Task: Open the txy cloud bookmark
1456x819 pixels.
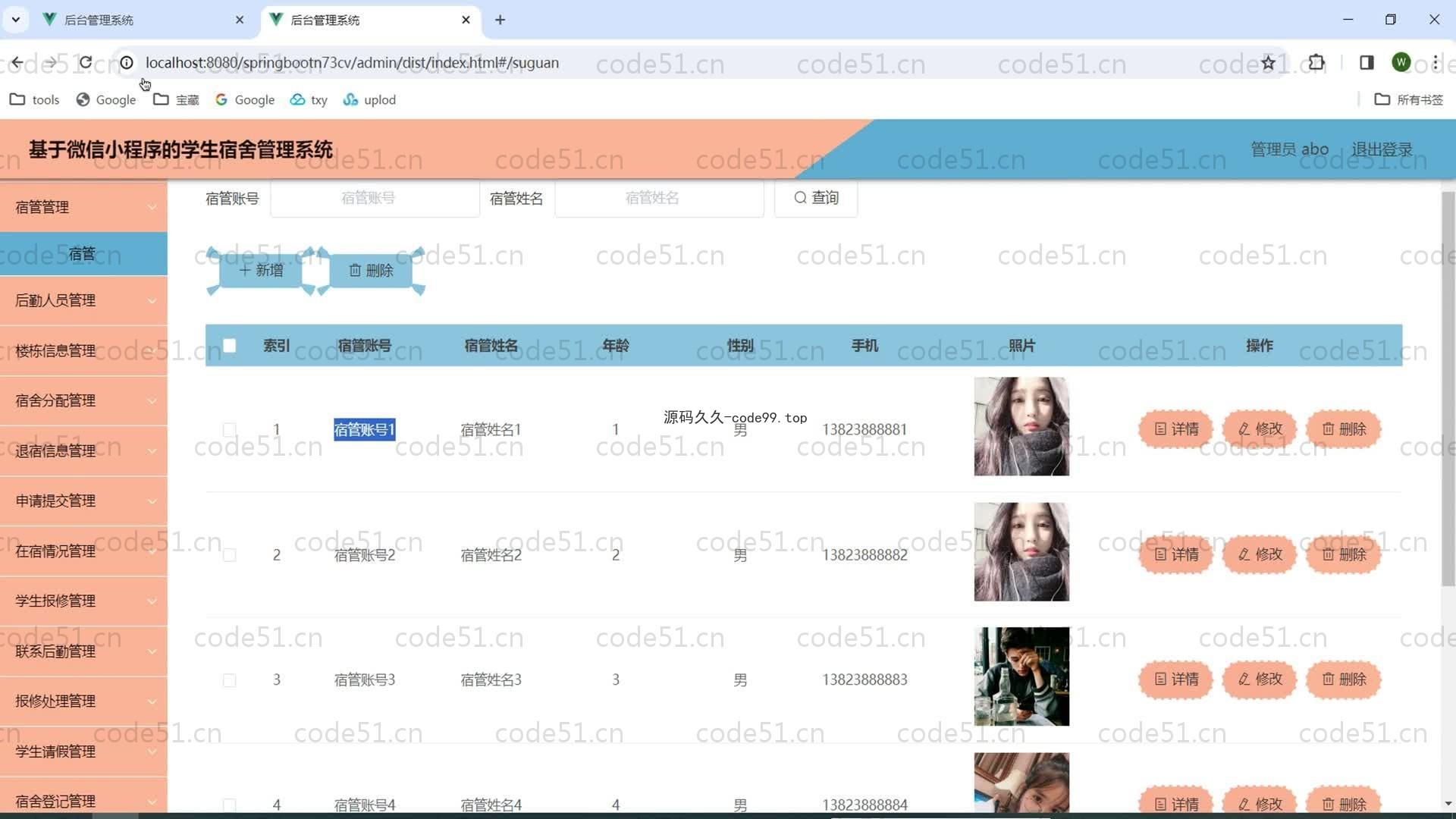Action: (x=309, y=99)
